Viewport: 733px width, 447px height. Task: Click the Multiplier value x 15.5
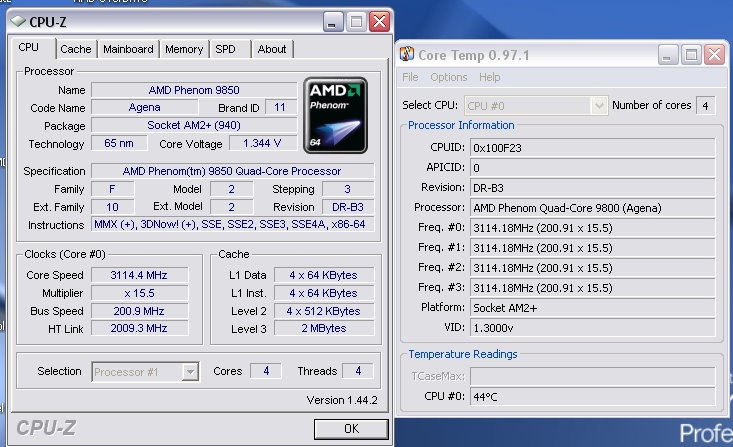click(x=139, y=293)
